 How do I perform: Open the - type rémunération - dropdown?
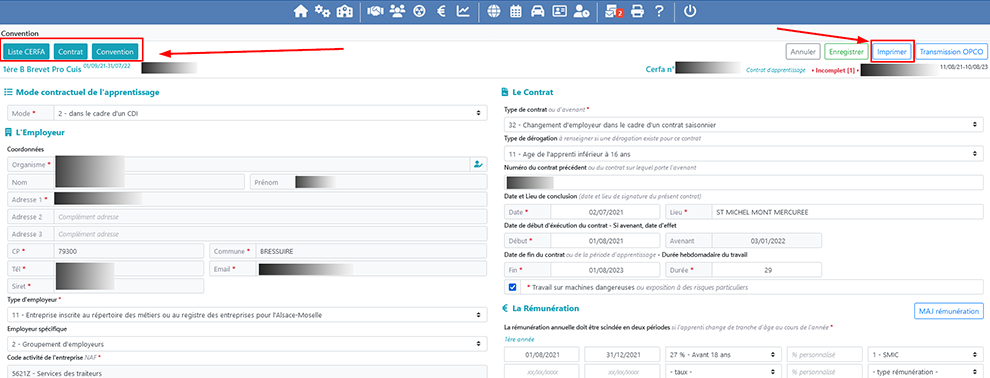(x=925, y=371)
